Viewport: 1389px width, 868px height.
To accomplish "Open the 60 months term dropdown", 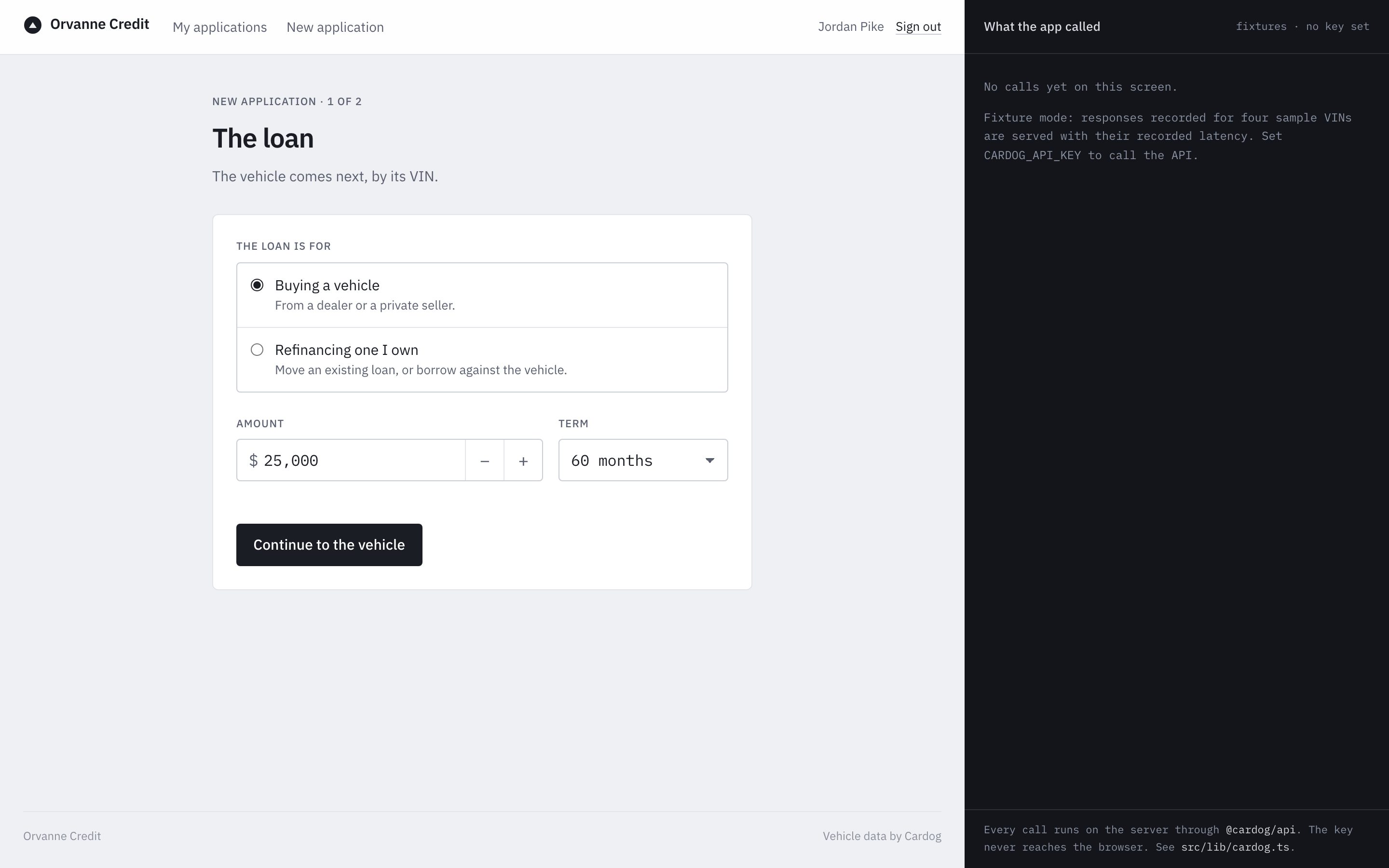I will click(x=643, y=461).
